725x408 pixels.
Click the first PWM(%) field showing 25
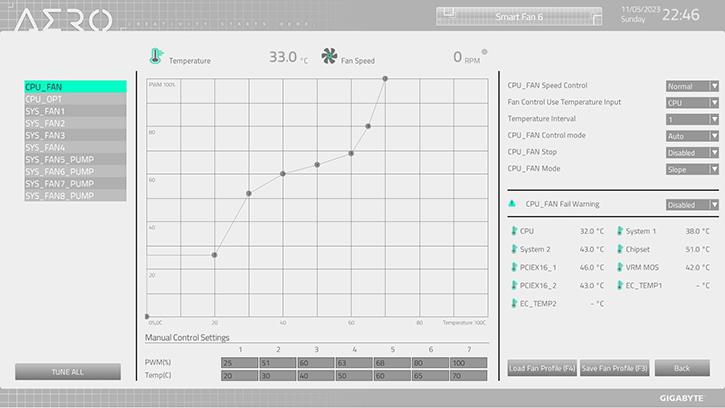(x=239, y=362)
